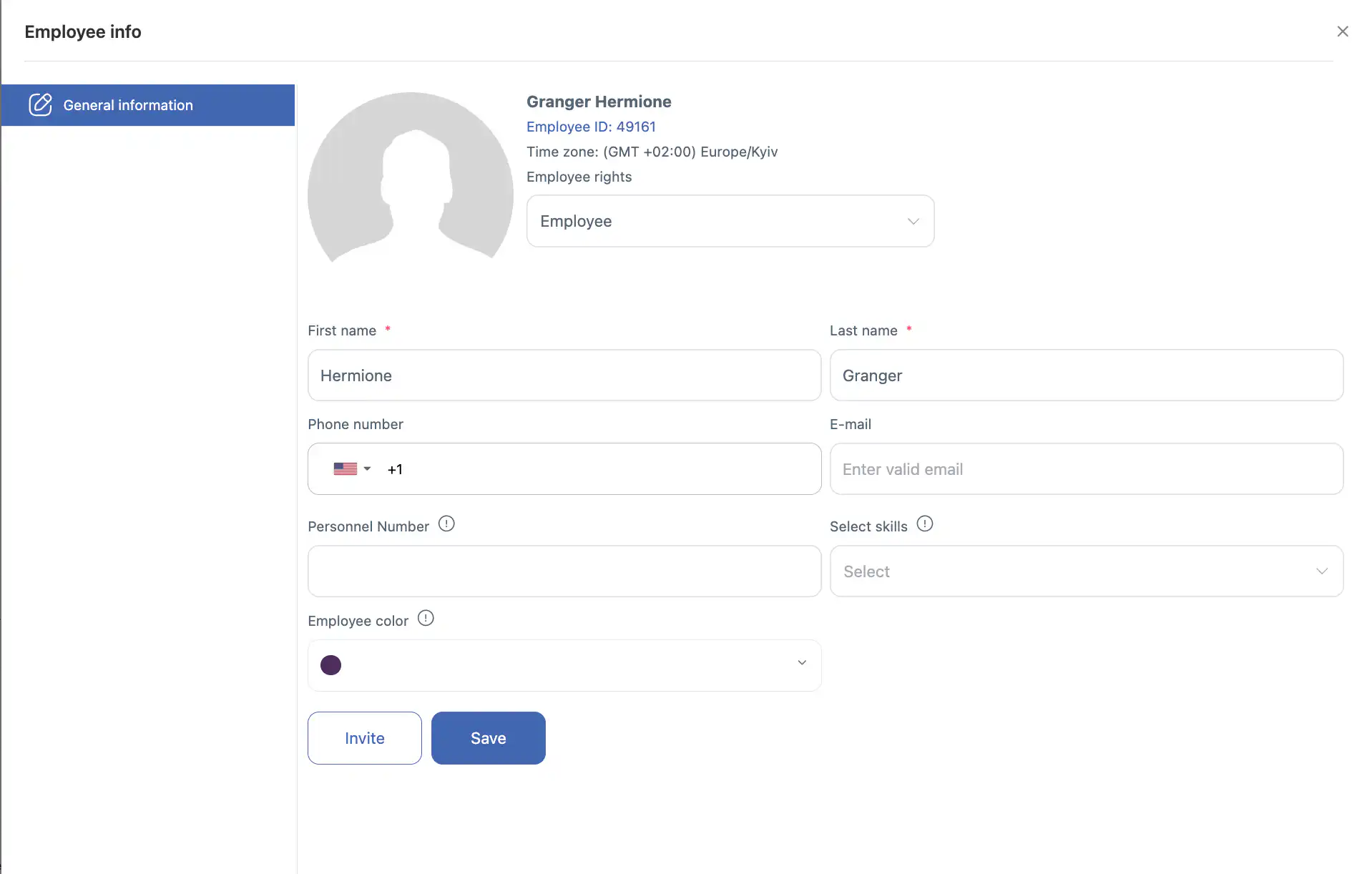Close the Employee info dialog
1372x874 pixels.
(x=1343, y=31)
